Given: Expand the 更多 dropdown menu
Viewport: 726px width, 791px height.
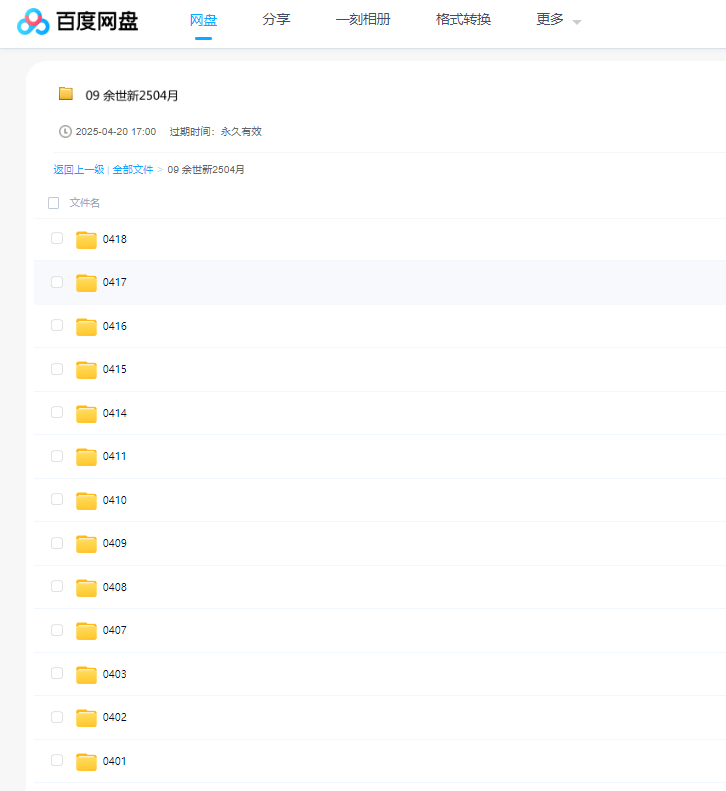Looking at the screenshot, I should point(558,20).
